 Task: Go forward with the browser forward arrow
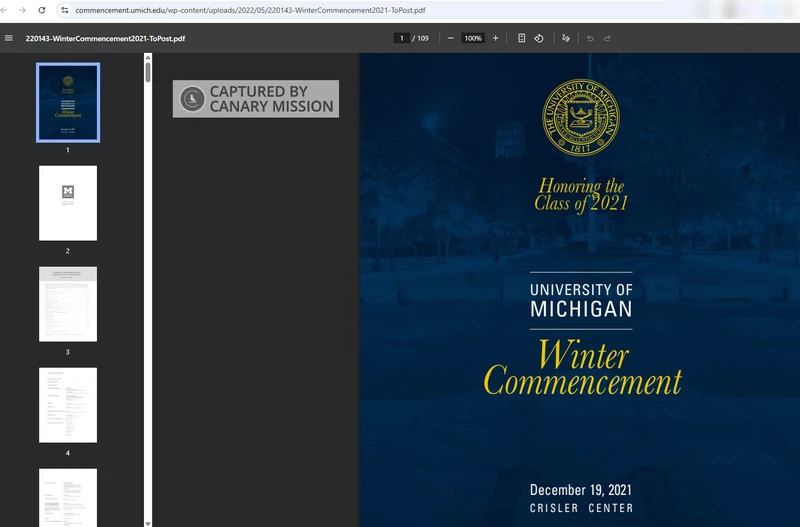click(x=22, y=10)
